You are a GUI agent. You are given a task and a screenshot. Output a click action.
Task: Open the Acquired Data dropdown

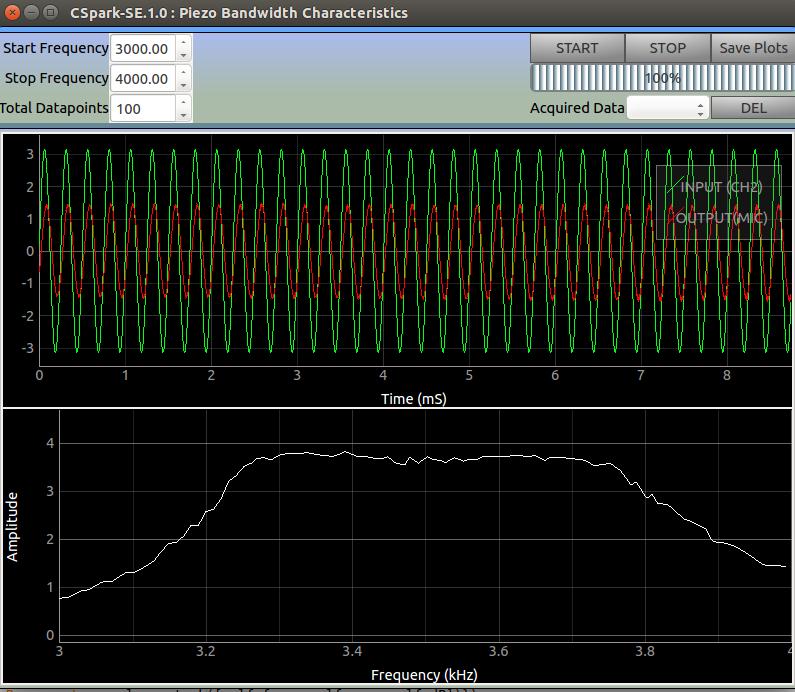pyautogui.click(x=667, y=108)
